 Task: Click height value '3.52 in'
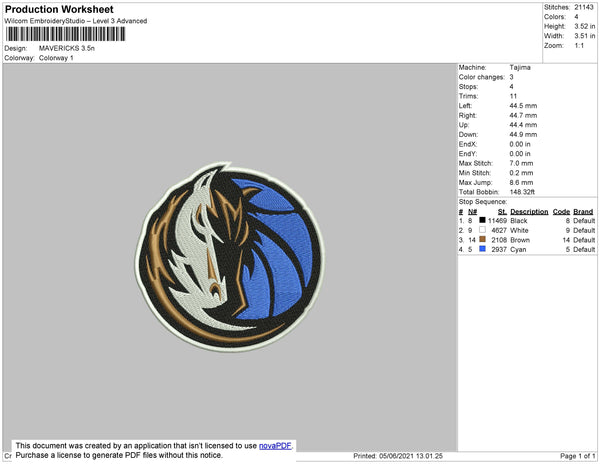585,26
